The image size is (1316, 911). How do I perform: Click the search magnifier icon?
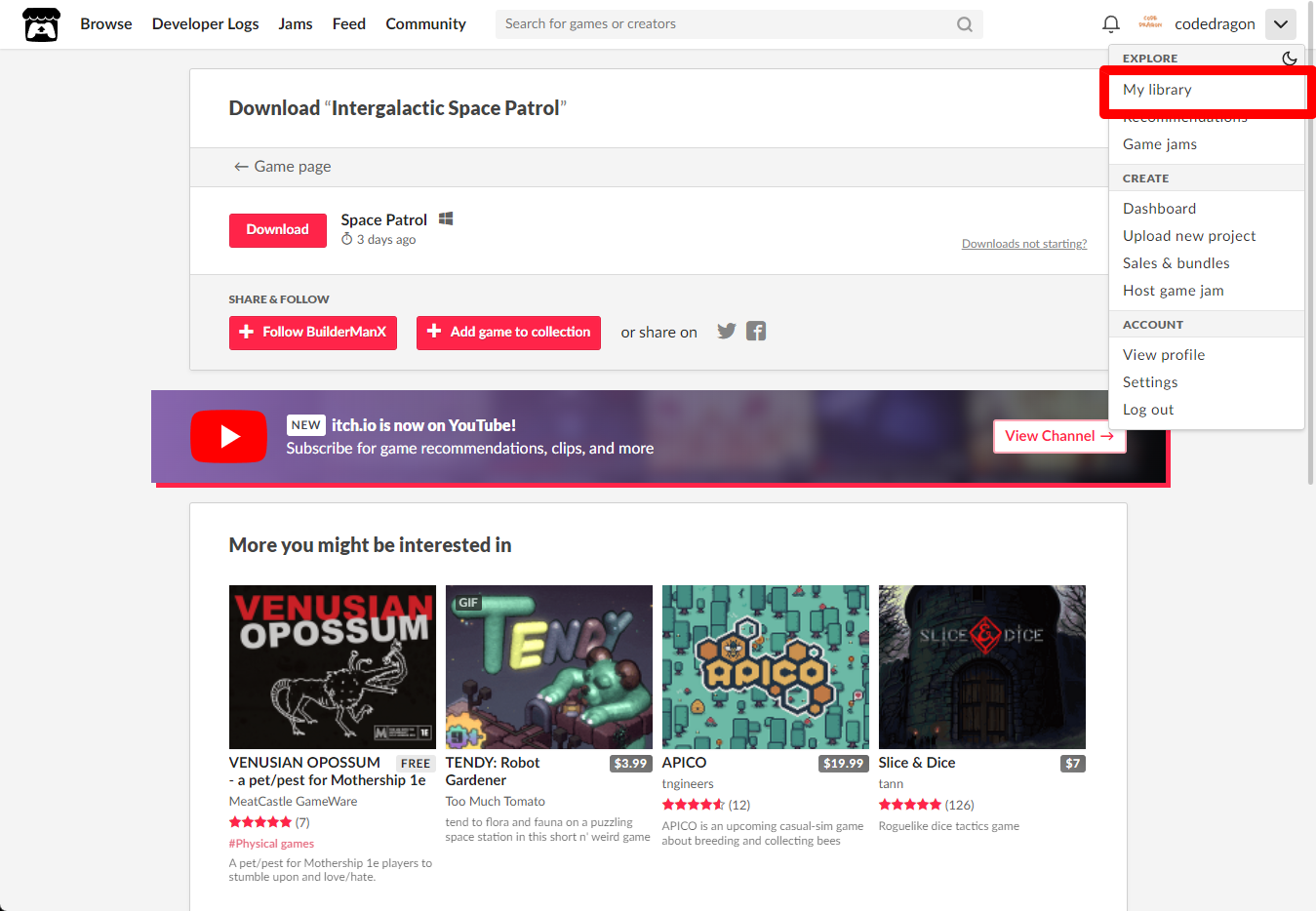pos(965,24)
